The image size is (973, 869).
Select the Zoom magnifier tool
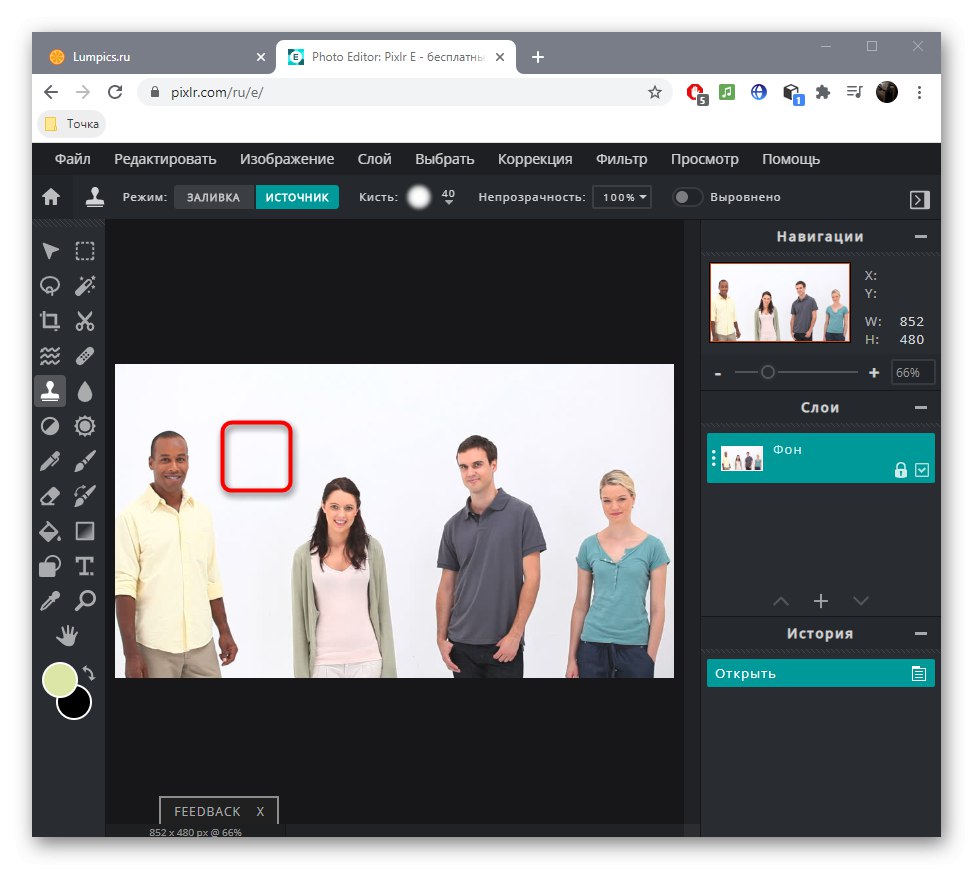click(x=85, y=600)
